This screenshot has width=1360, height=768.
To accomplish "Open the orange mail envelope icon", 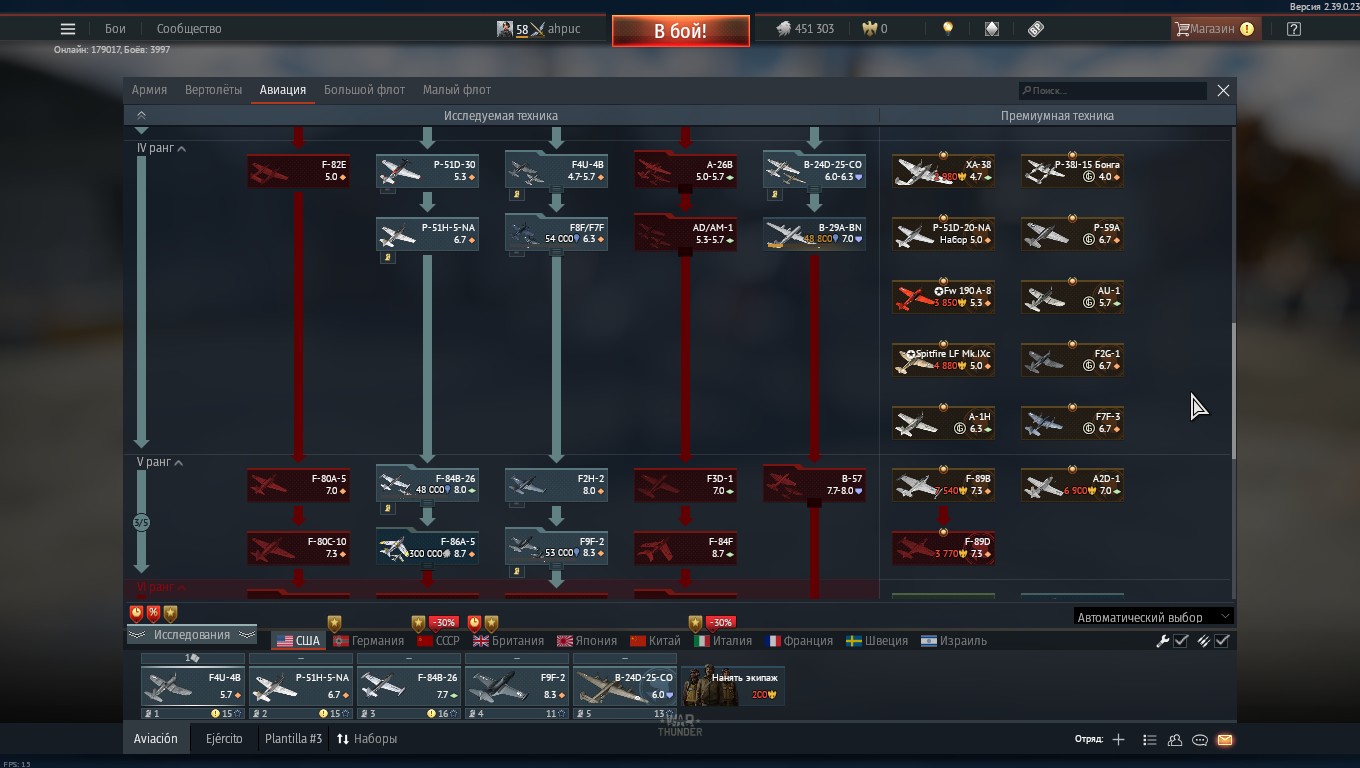I will [x=1225, y=740].
